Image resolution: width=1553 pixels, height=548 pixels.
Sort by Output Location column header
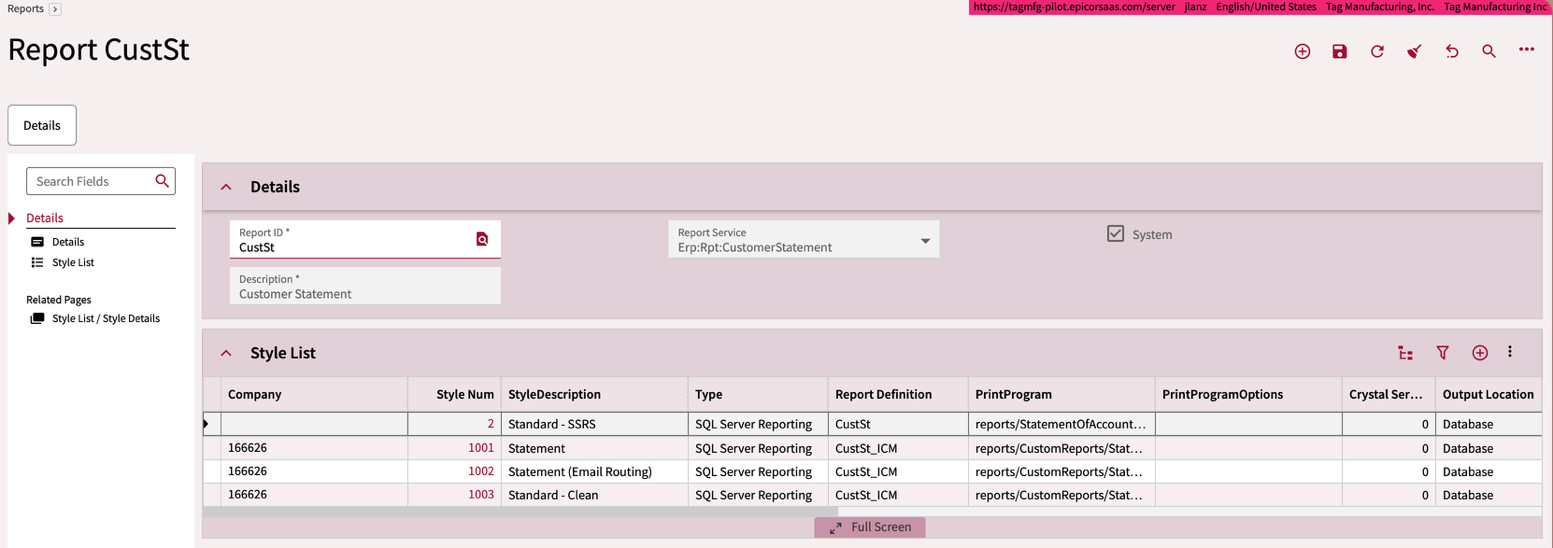point(1488,394)
